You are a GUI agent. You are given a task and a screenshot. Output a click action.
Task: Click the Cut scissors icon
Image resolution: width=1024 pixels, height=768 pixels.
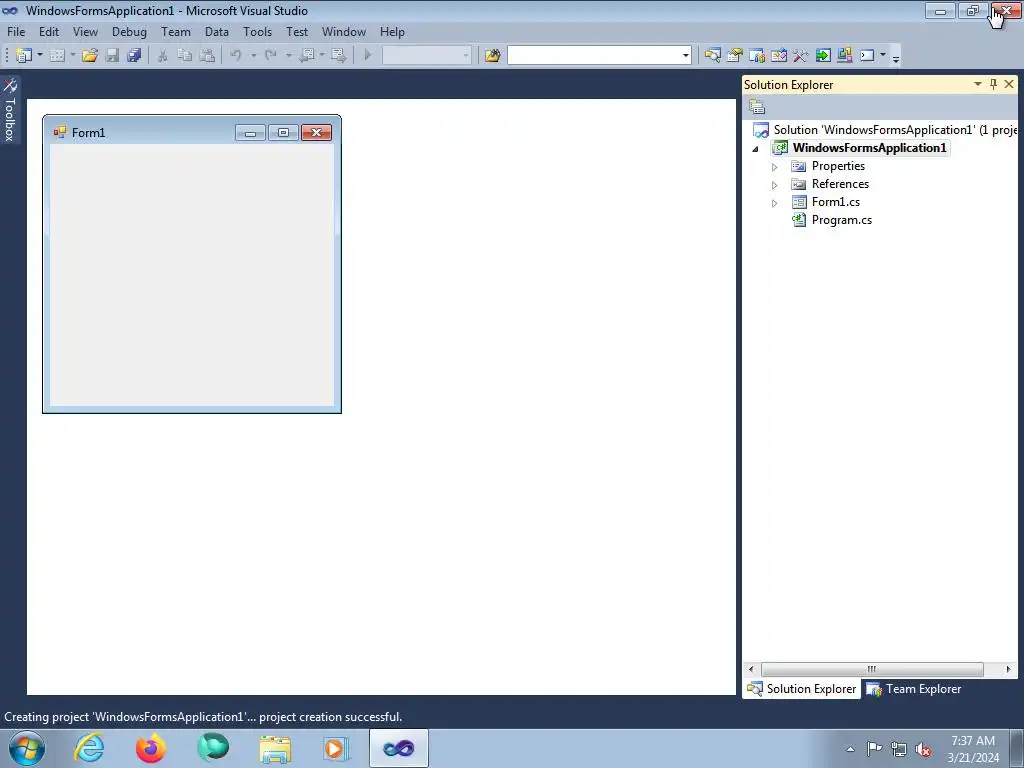coord(163,56)
